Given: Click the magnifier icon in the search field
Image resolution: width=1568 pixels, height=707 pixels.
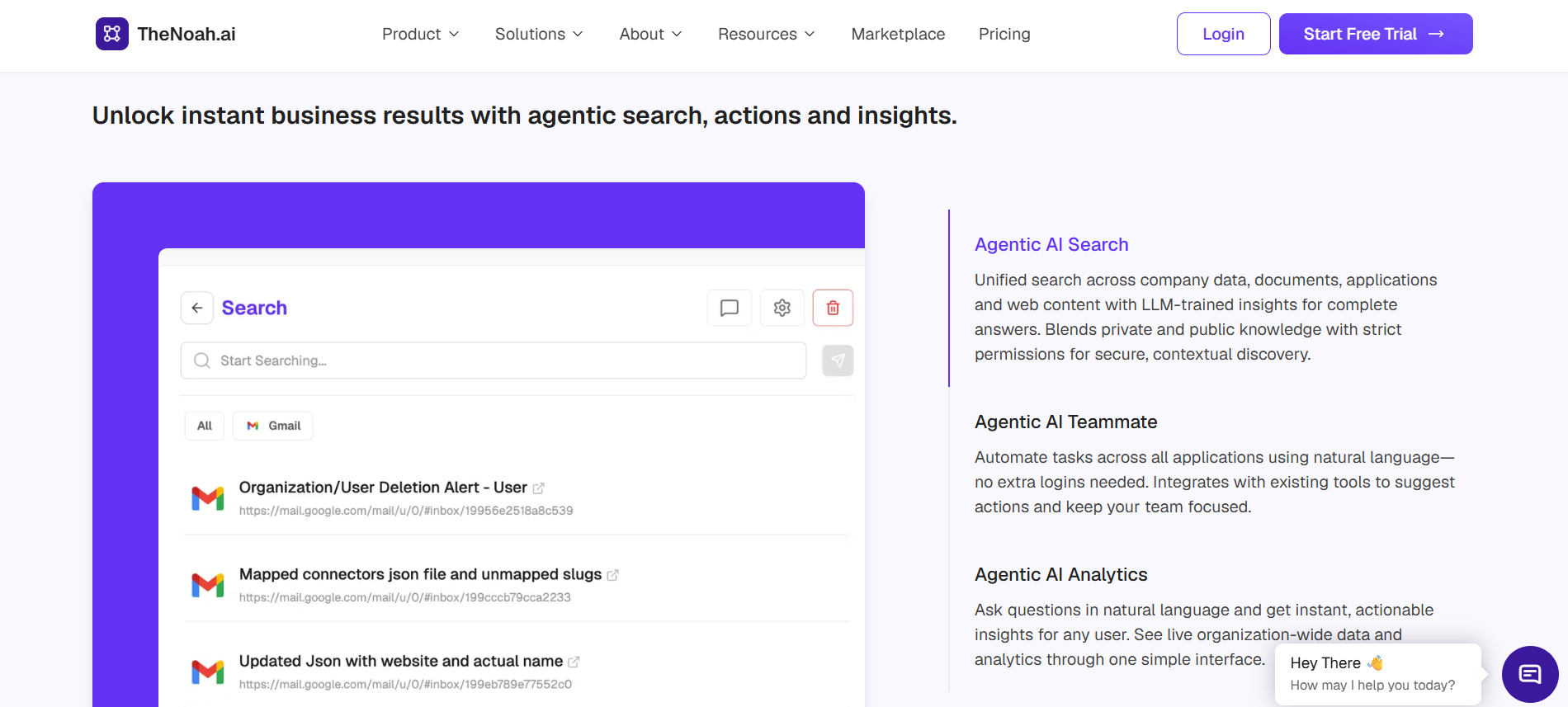Looking at the screenshot, I should (x=201, y=361).
